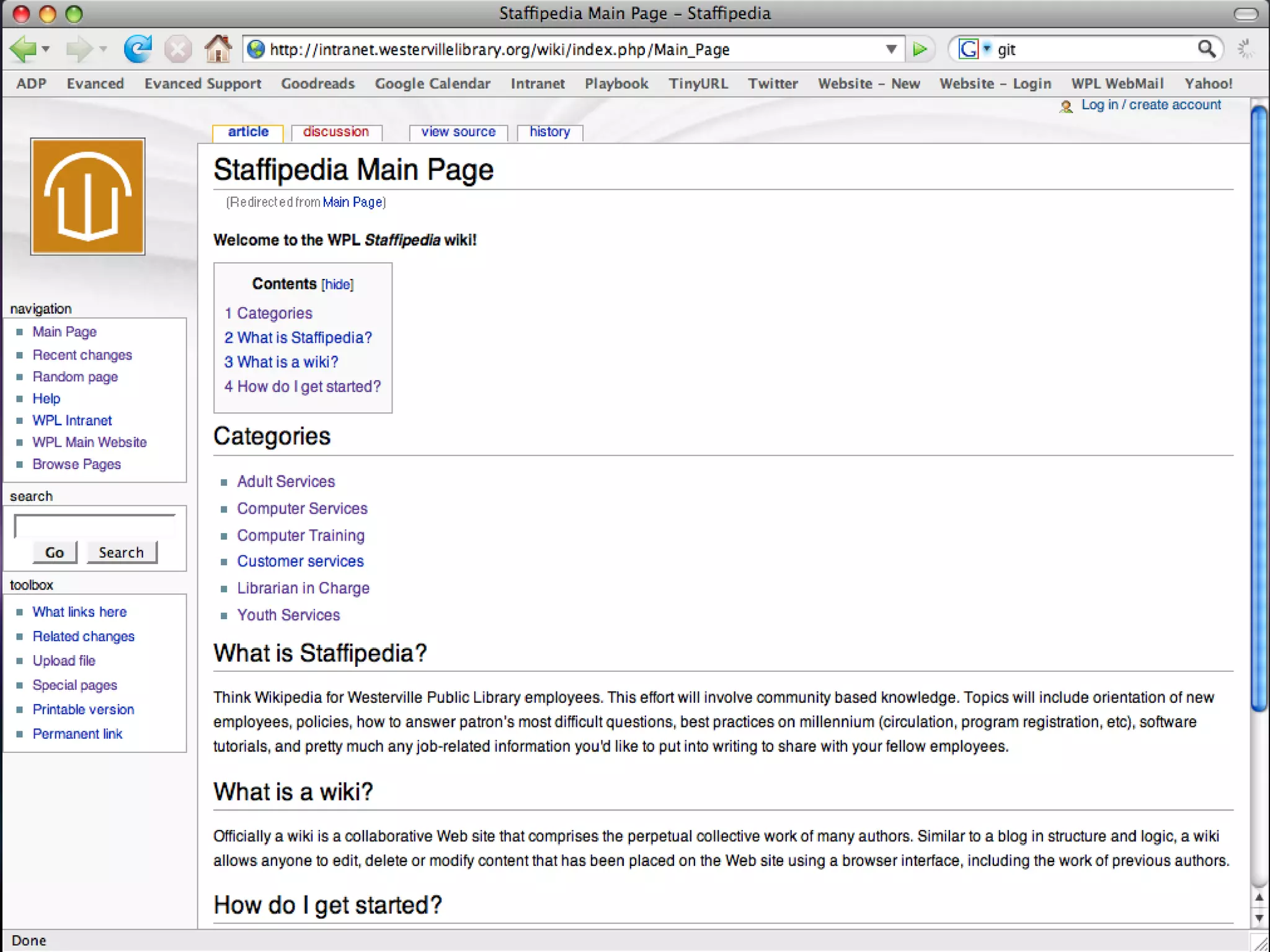Viewport: 1270px width, 952px height.
Task: Open the Computer Services category link
Action: (302, 508)
